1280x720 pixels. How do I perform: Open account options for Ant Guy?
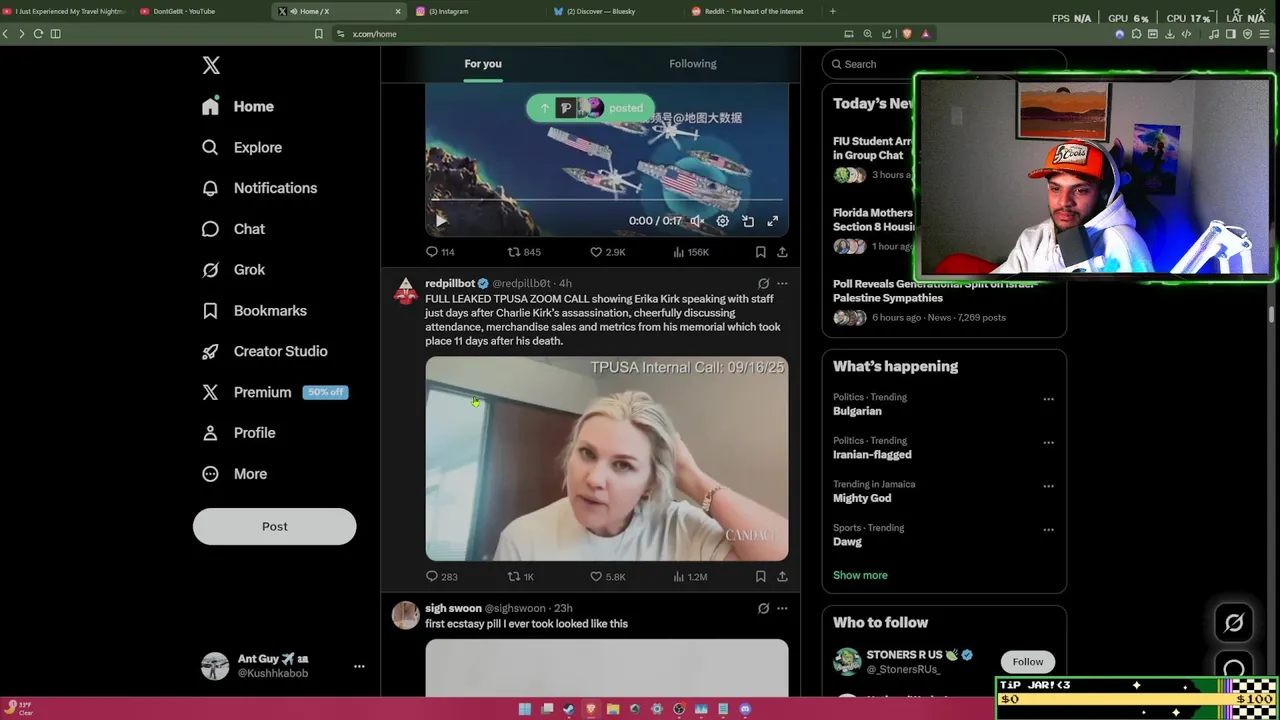359,666
